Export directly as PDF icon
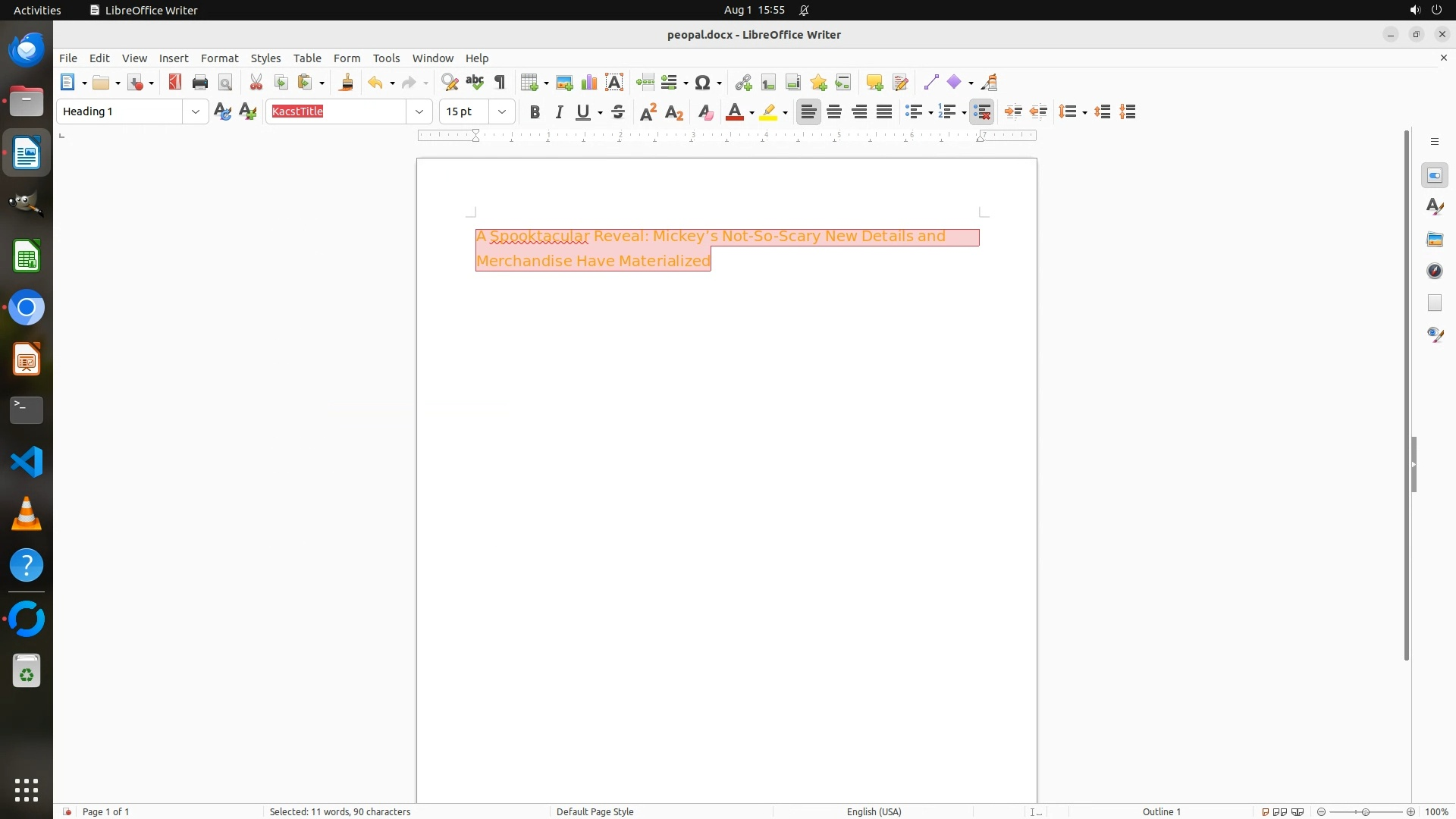The height and width of the screenshot is (819, 1456). coord(175,83)
